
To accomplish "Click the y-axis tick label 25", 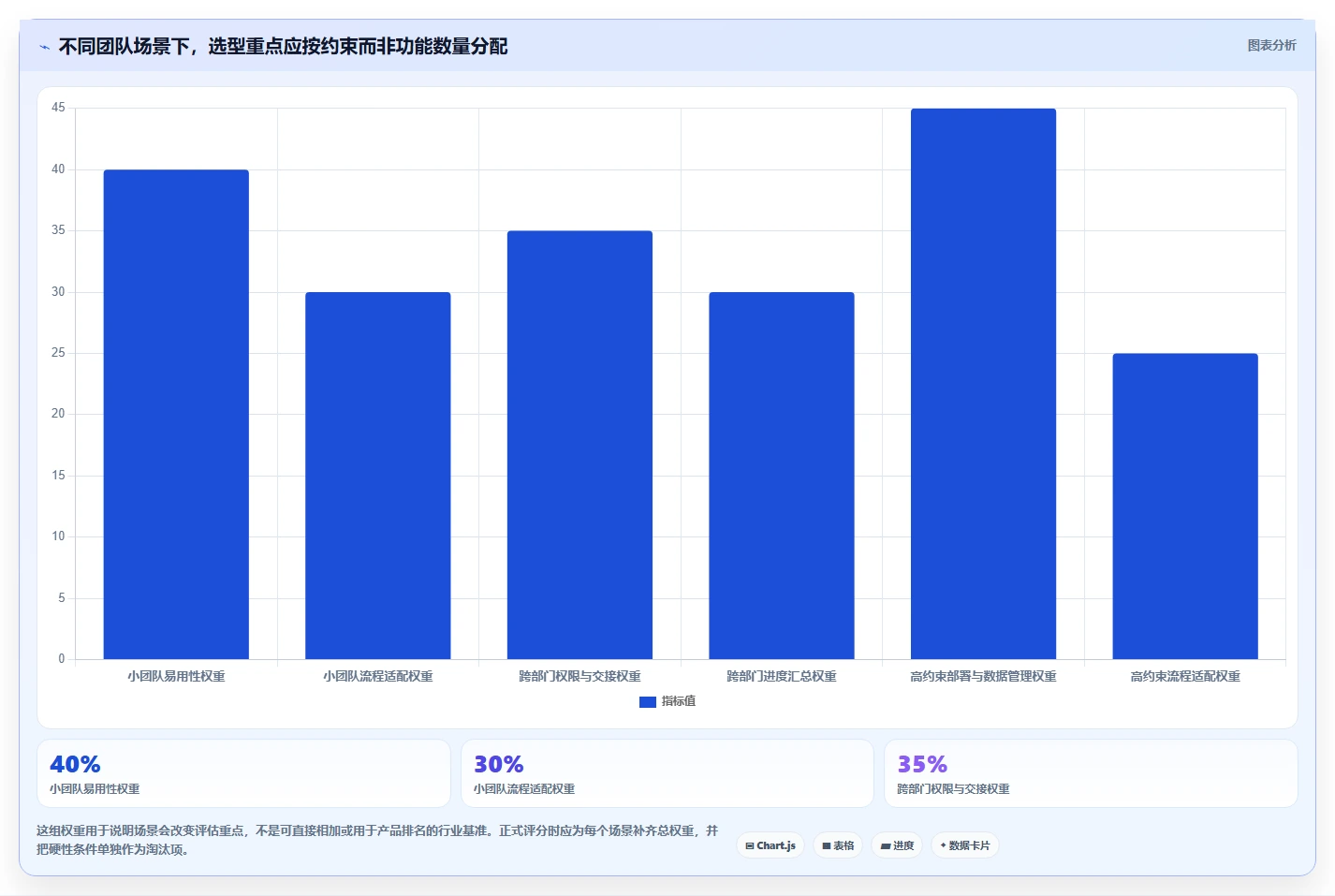I will pos(58,353).
